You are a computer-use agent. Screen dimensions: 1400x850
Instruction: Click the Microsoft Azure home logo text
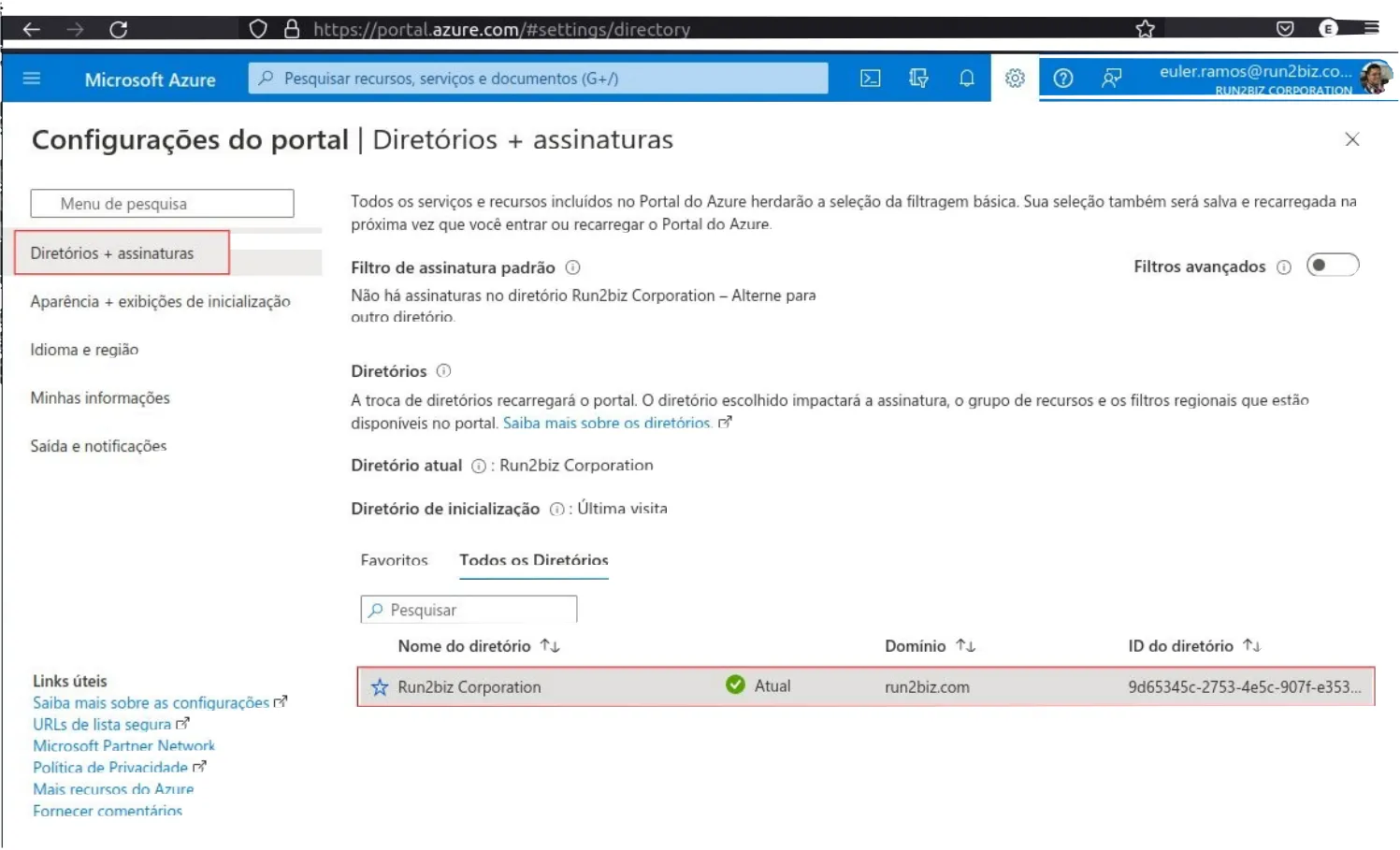[150, 79]
